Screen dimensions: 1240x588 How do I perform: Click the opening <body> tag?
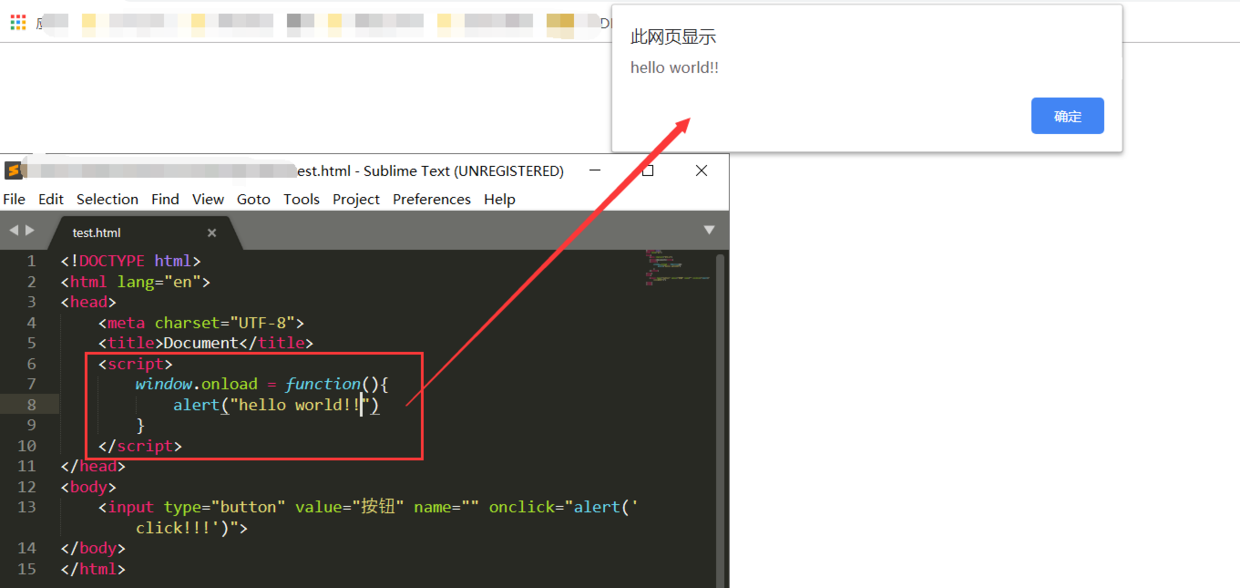click(x=88, y=487)
